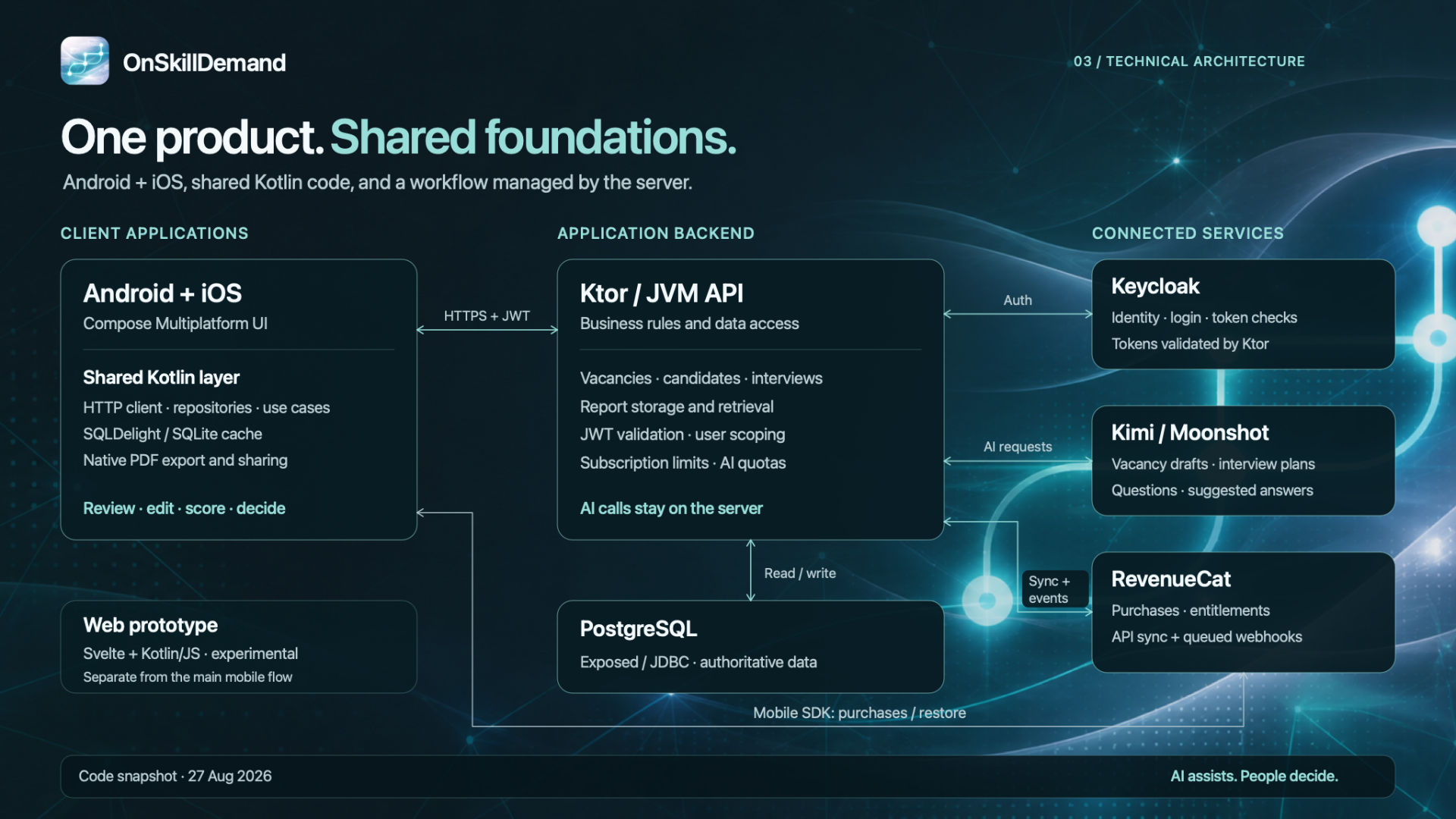Click the 'Ktor / JVM API' card title
Viewport: 1456px width, 819px height.
[661, 293]
